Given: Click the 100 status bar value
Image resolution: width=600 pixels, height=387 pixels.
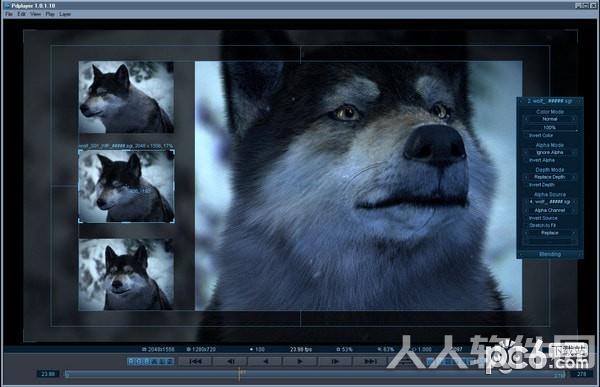Looking at the screenshot, I should coord(257,349).
